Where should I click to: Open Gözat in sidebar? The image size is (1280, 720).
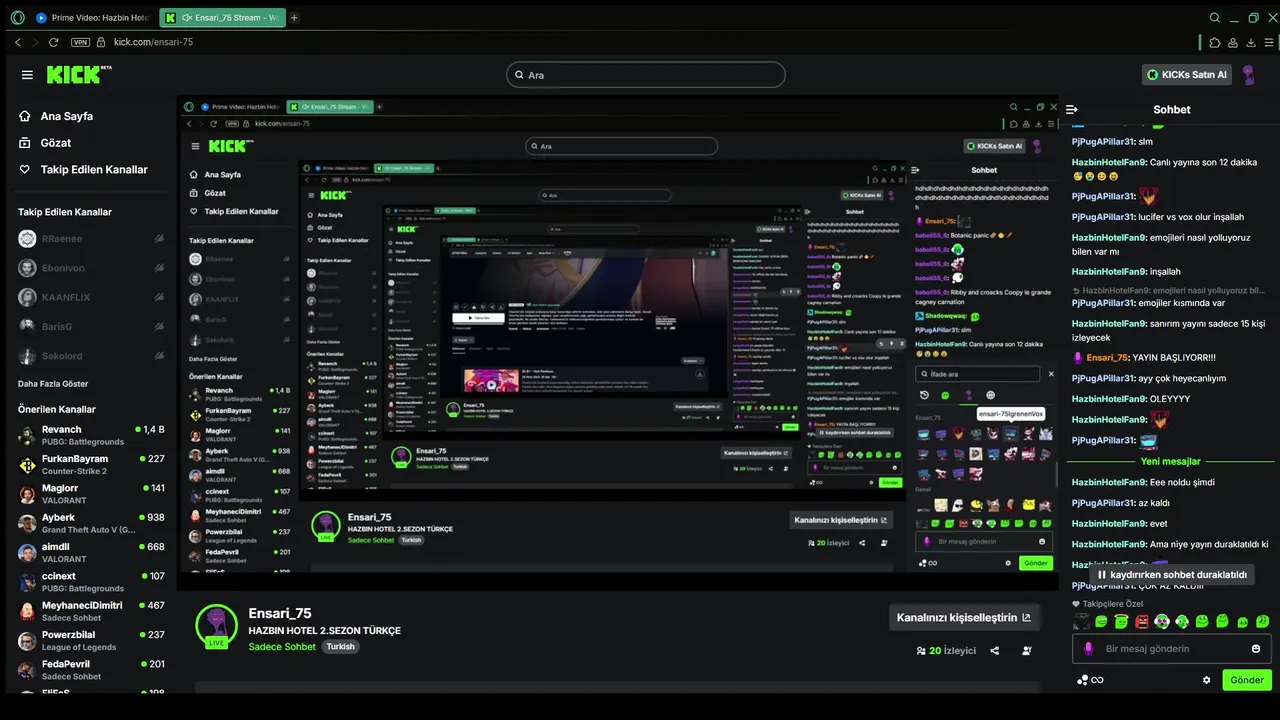[x=45, y=143]
